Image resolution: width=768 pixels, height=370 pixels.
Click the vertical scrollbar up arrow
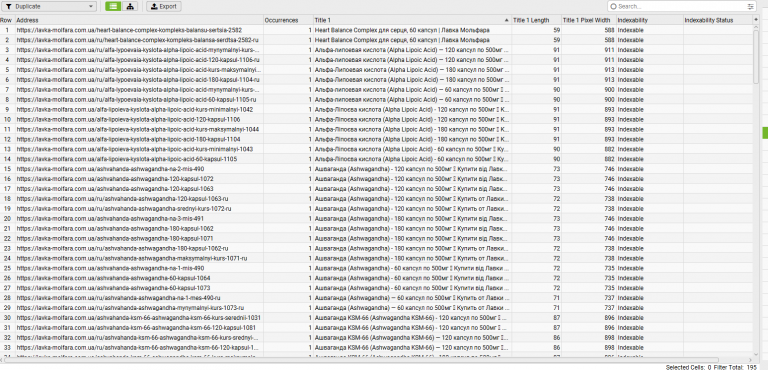756,27
